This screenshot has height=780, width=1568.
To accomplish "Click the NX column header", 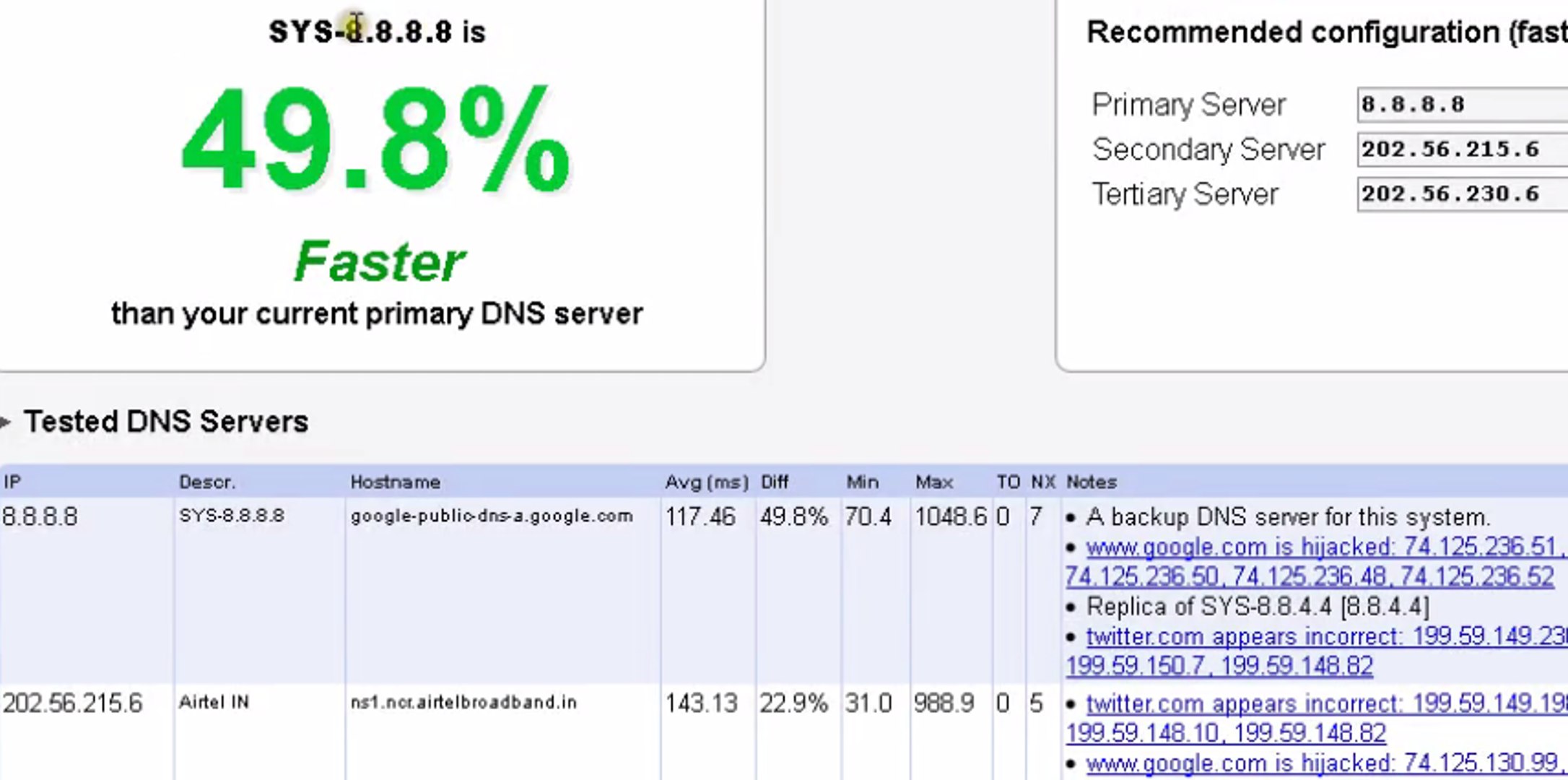I will (1042, 482).
